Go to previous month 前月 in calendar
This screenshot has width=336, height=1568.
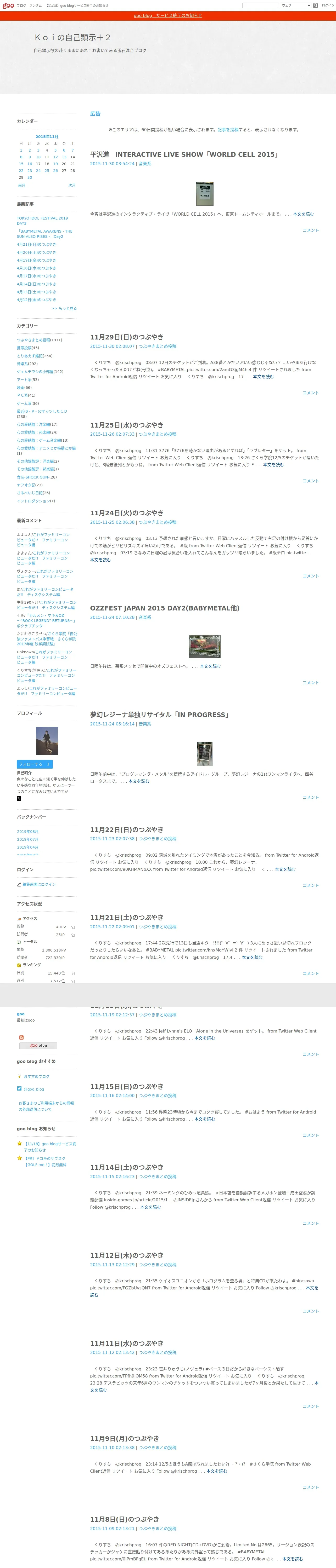click(21, 185)
